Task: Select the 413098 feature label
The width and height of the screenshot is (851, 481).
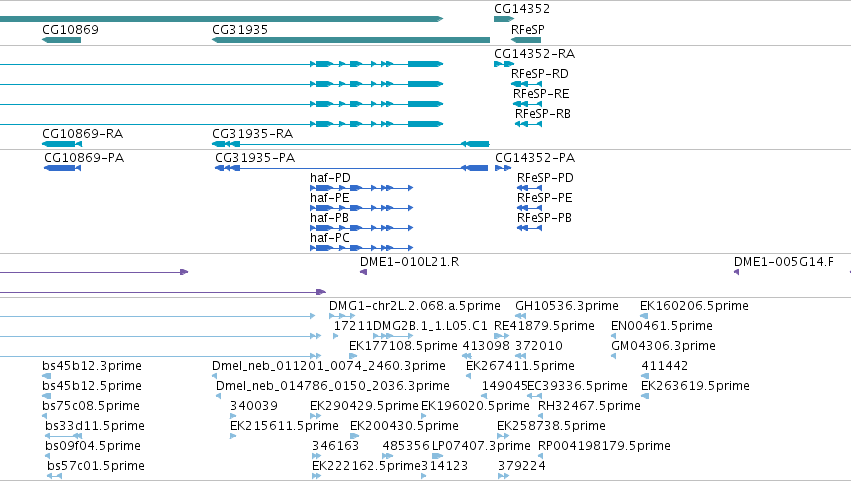Action: point(486,346)
